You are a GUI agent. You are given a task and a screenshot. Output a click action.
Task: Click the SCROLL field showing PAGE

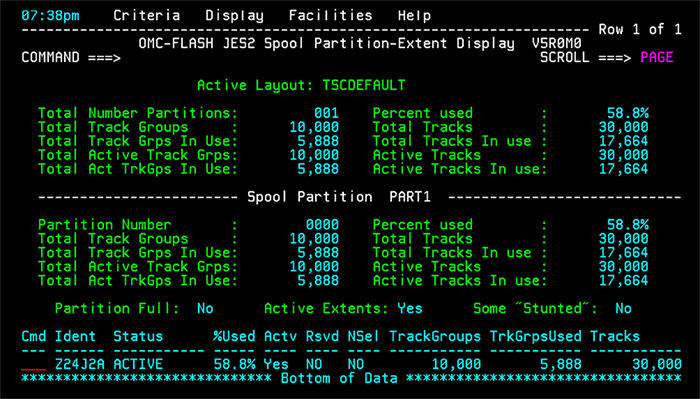coord(656,58)
